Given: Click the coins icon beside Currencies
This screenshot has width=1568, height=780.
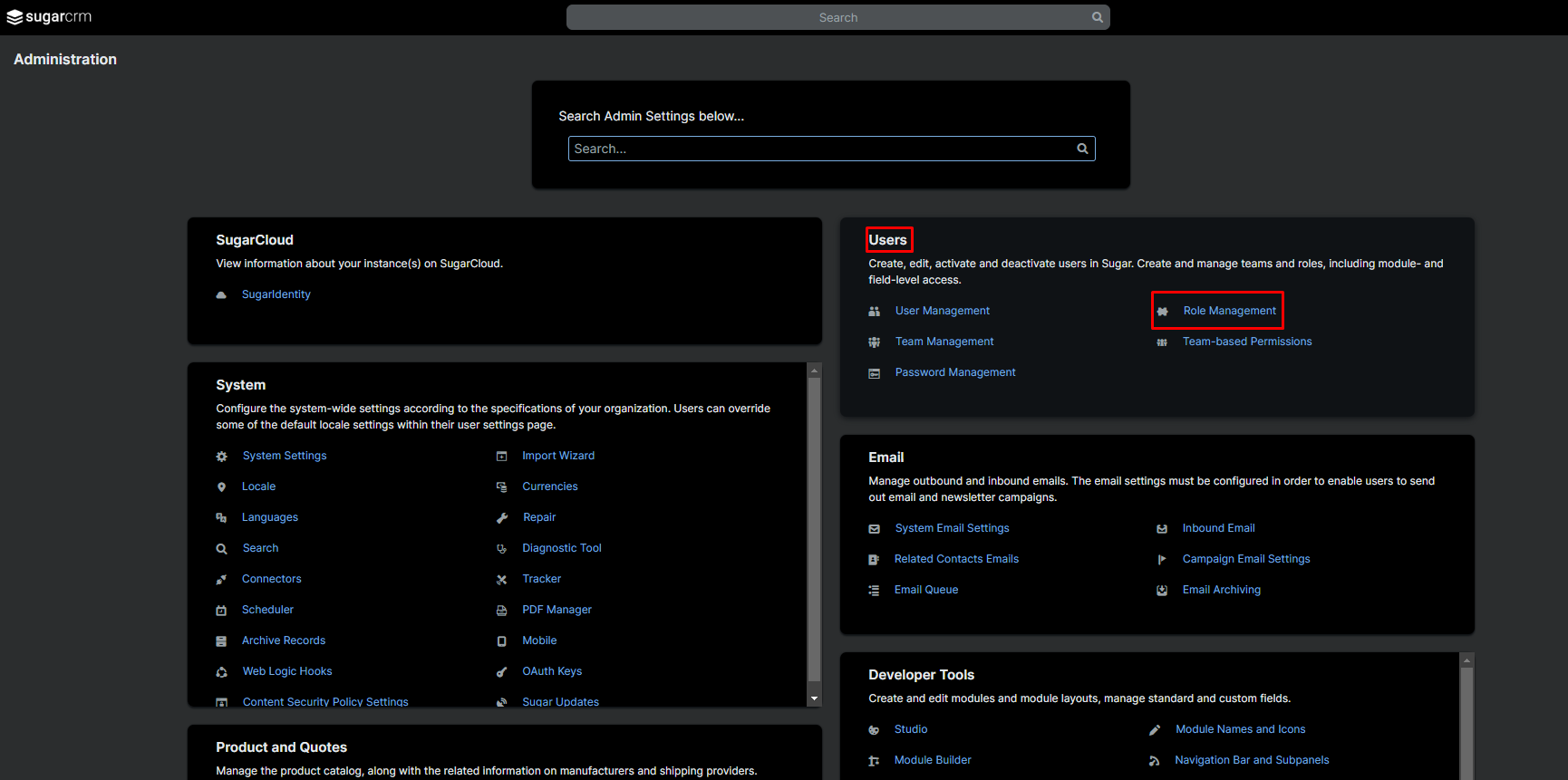Looking at the screenshot, I should (501, 487).
